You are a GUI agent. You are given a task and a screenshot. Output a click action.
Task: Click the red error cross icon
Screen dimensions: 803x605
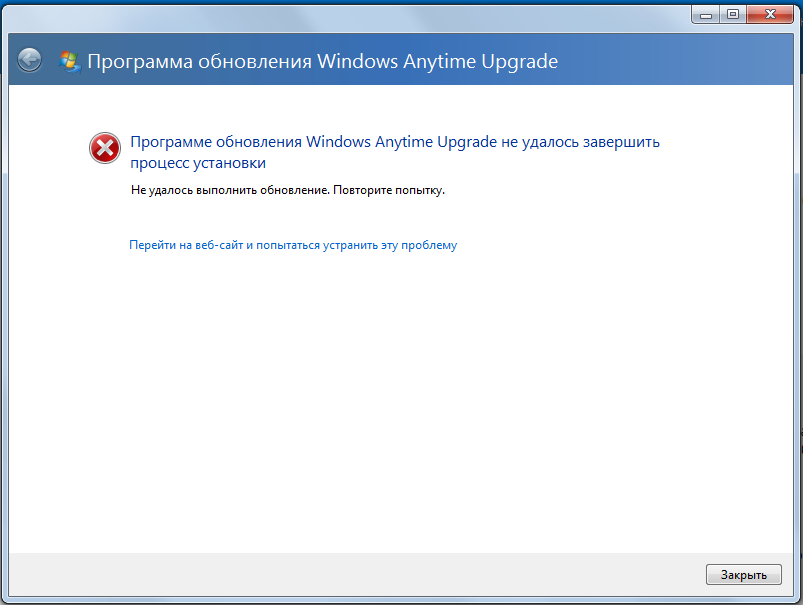click(x=105, y=148)
